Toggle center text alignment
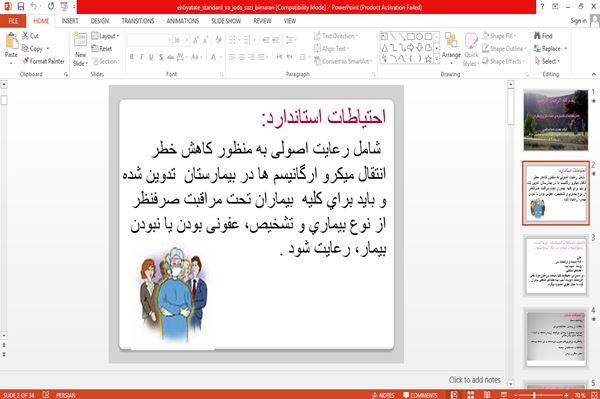The height and width of the screenshot is (399, 600). [x=241, y=57]
